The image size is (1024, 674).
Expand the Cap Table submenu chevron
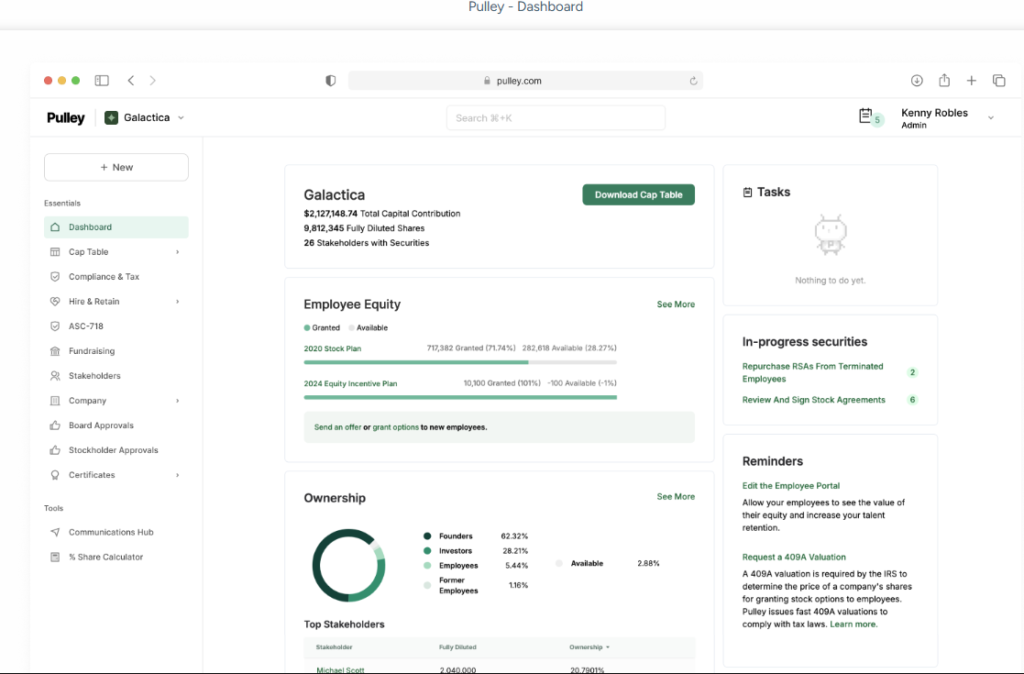pyautogui.click(x=178, y=252)
